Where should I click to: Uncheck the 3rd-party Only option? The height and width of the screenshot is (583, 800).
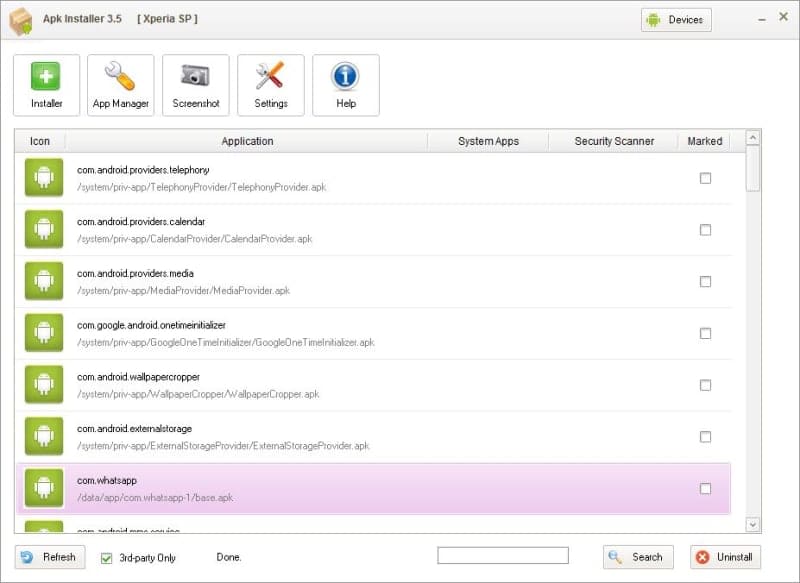pos(106,558)
